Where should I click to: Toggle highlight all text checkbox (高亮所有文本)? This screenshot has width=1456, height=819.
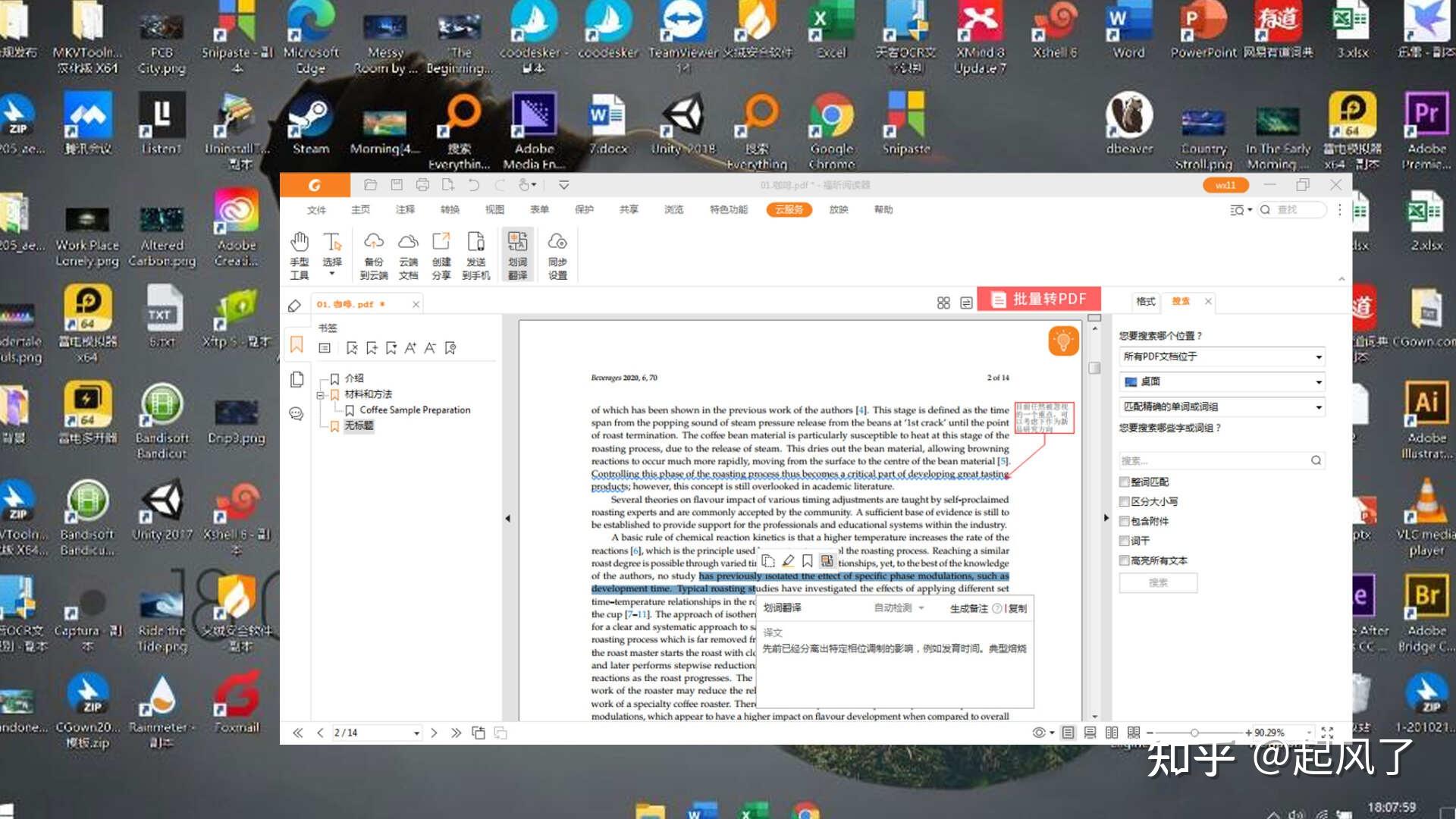(1125, 561)
